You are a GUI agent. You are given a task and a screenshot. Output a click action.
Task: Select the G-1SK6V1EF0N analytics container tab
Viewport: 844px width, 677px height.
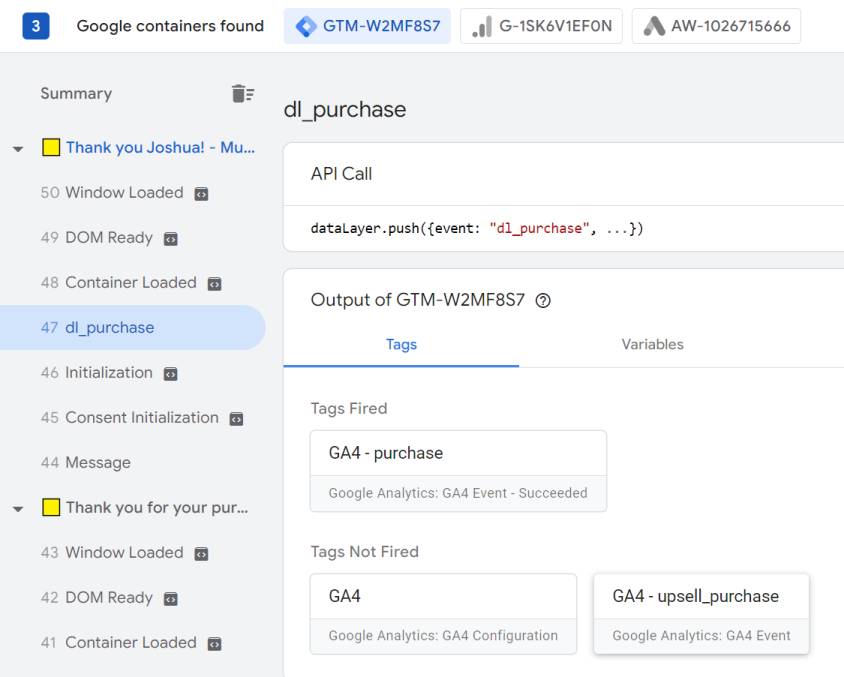click(x=541, y=26)
